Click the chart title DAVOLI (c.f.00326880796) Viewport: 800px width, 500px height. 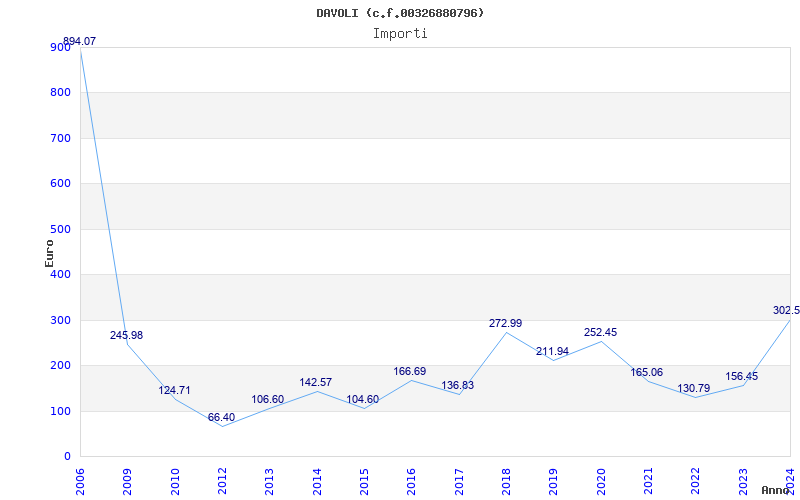pos(400,13)
